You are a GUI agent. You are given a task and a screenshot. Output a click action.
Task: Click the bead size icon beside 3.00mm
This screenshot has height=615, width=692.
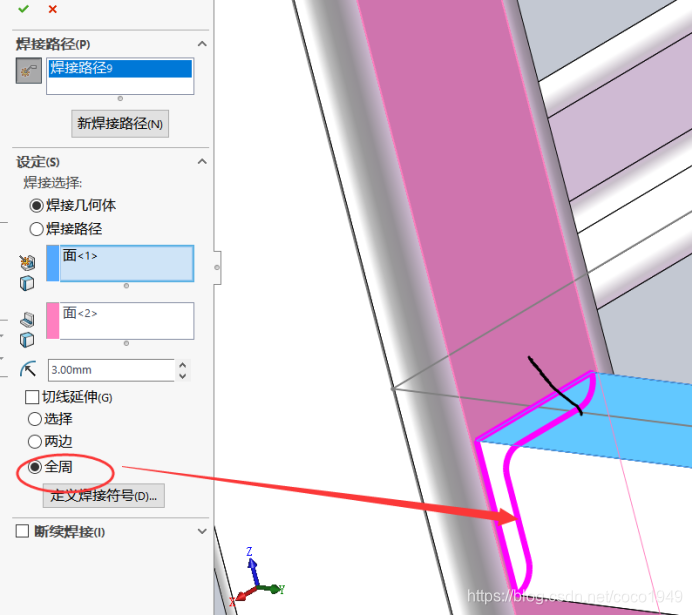point(28,370)
